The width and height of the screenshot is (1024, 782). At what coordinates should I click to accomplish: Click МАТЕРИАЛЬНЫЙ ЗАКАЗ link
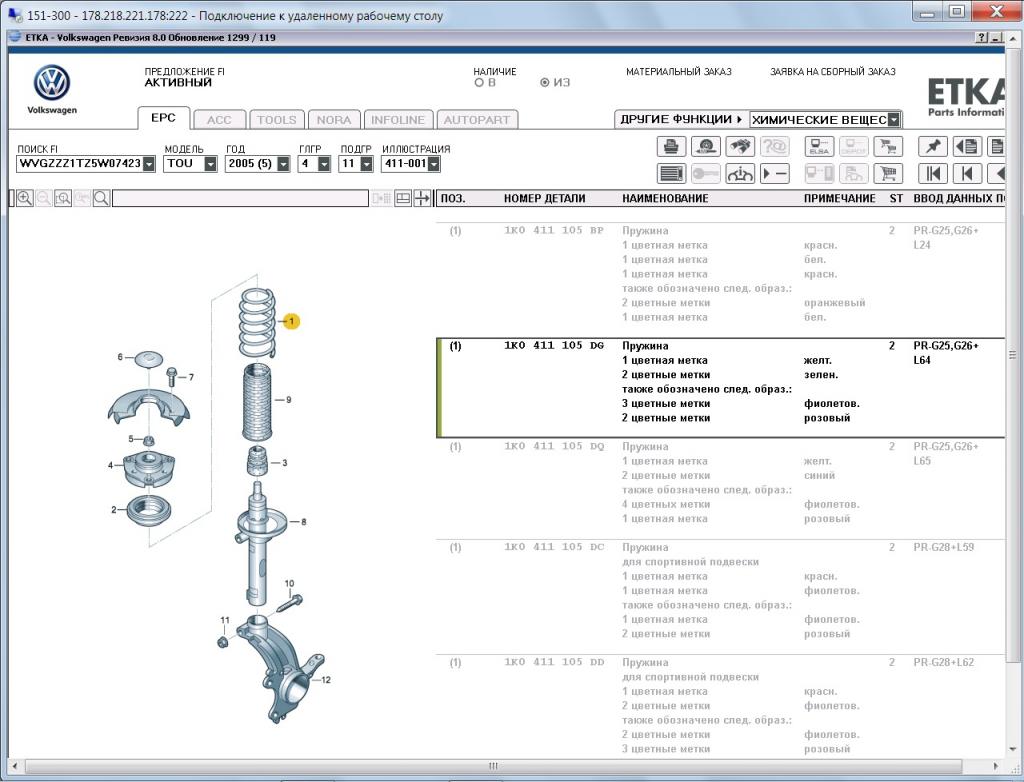(679, 72)
